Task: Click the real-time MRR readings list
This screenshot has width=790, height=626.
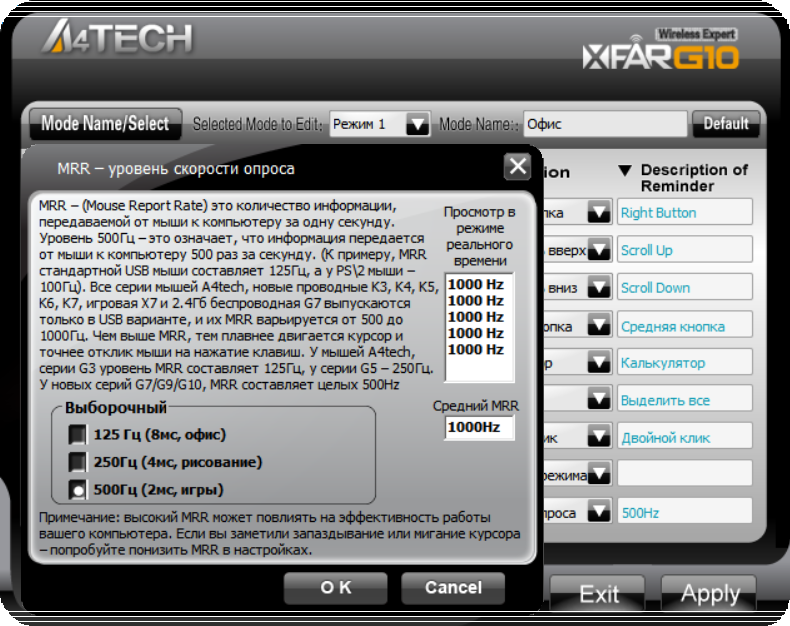Action: click(x=479, y=327)
